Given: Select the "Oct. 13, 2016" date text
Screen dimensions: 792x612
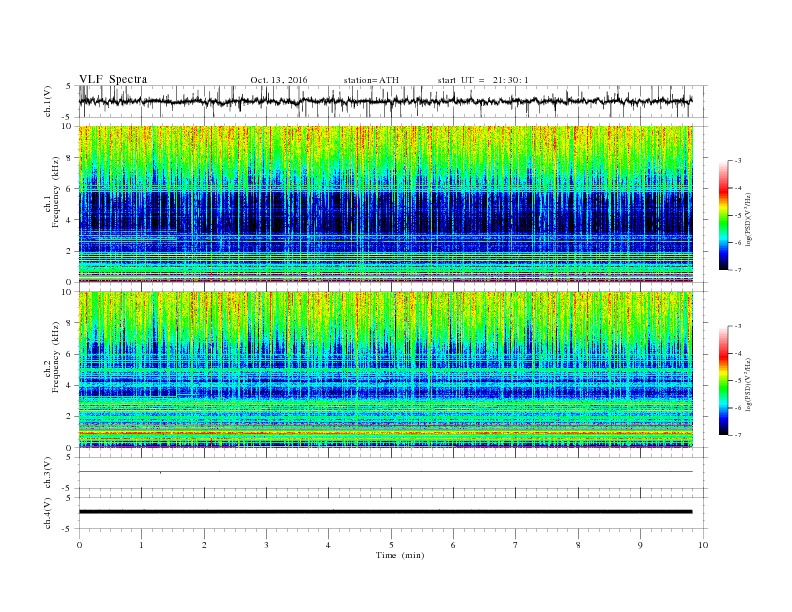Looking at the screenshot, I should click(x=279, y=80).
